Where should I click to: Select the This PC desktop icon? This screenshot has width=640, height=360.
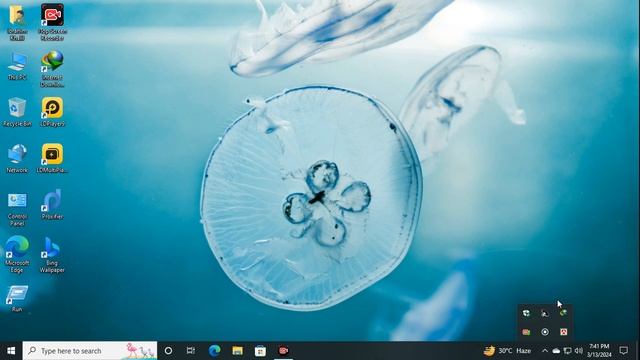click(x=17, y=66)
